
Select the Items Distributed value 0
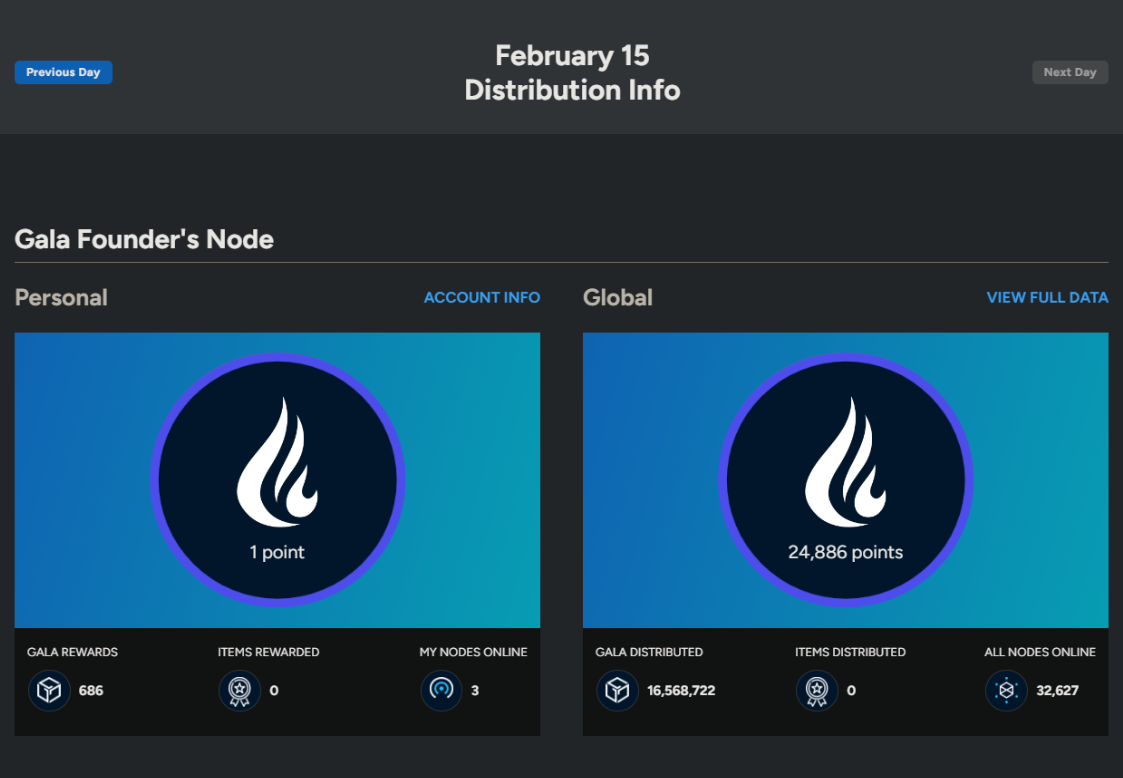(851, 691)
